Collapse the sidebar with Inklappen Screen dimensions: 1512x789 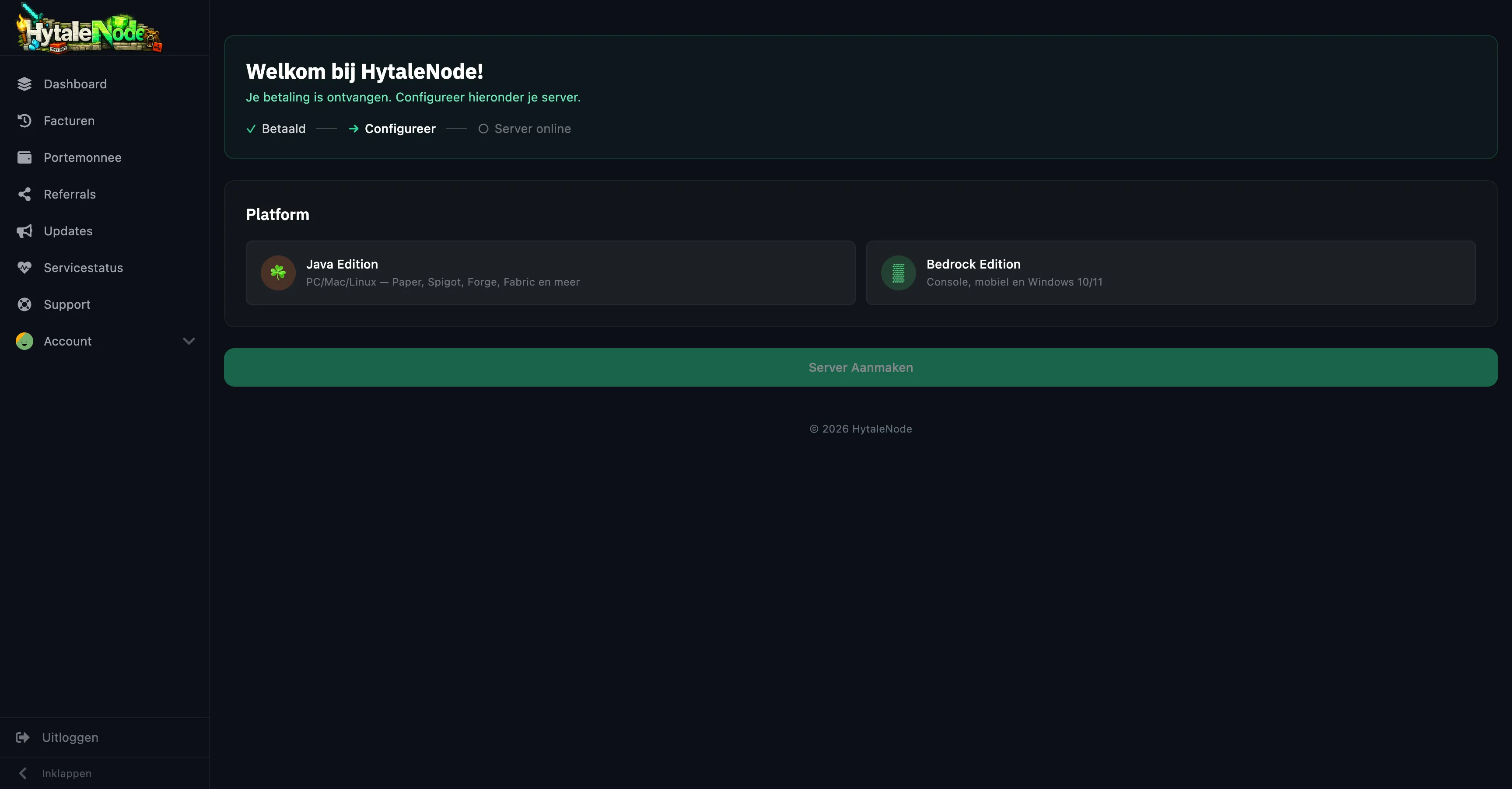click(x=105, y=773)
